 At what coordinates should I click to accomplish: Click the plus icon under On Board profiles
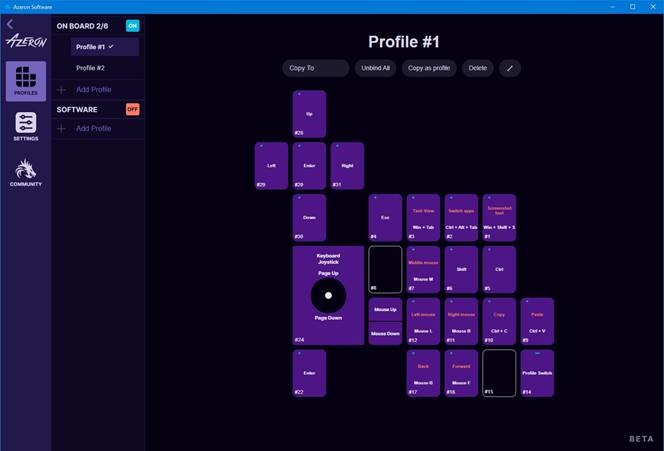tap(62, 90)
